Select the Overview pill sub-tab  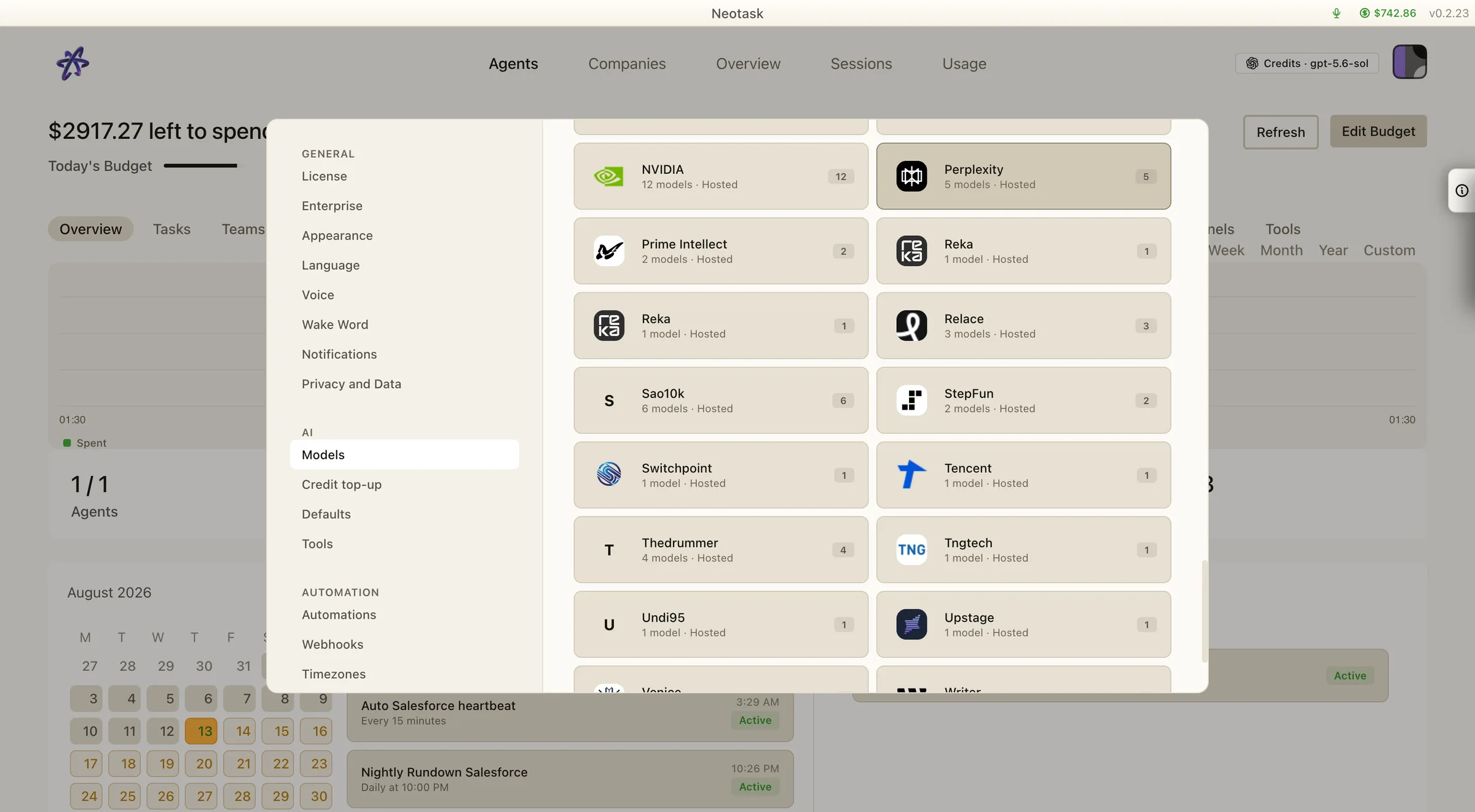click(90, 229)
